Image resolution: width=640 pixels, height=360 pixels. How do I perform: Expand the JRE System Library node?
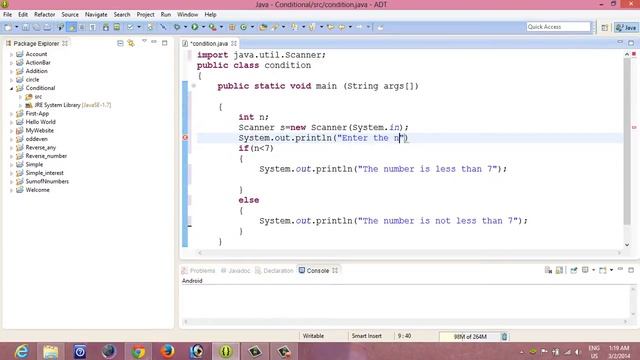tap(20, 105)
